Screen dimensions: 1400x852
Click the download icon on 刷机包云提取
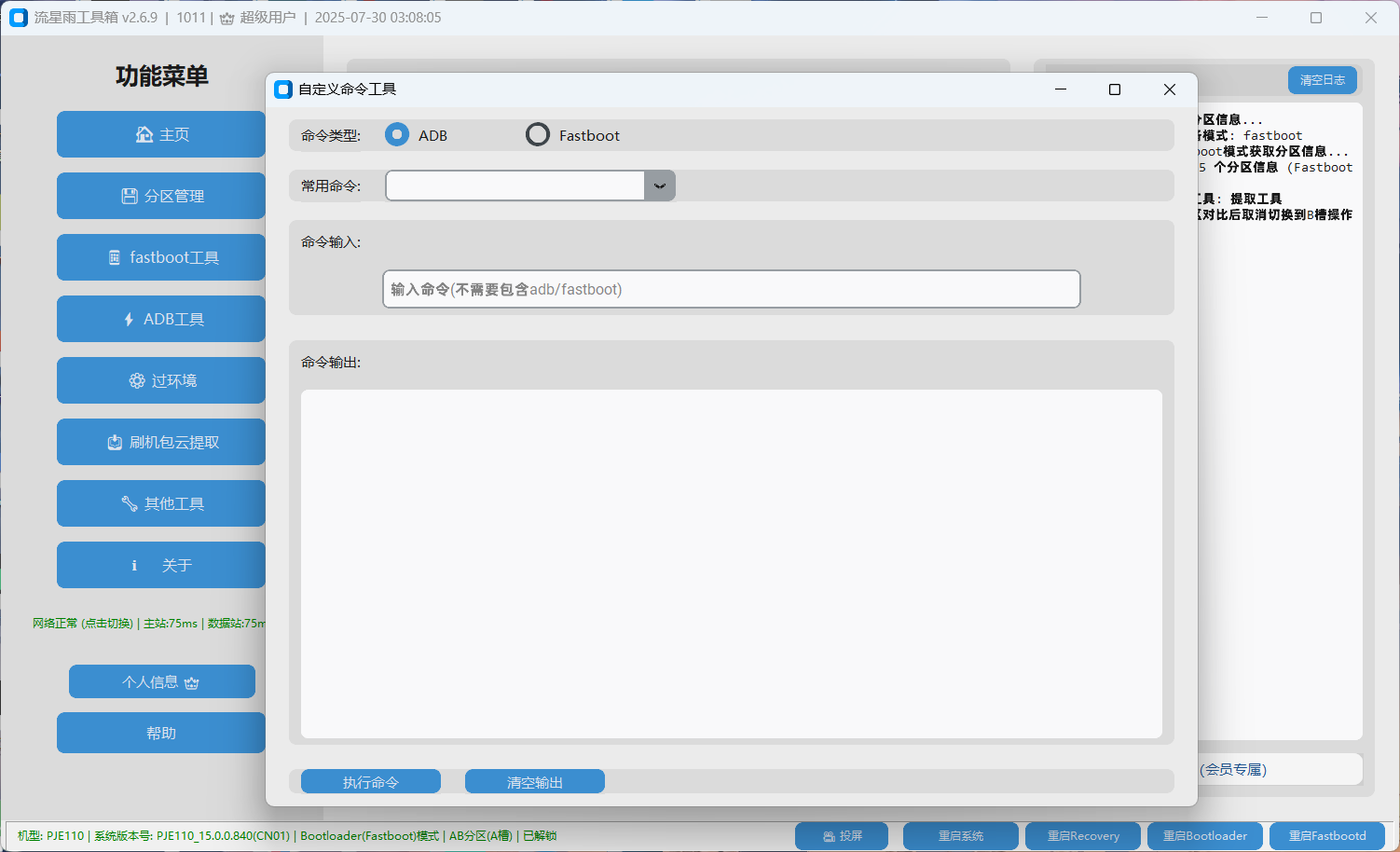point(115,442)
